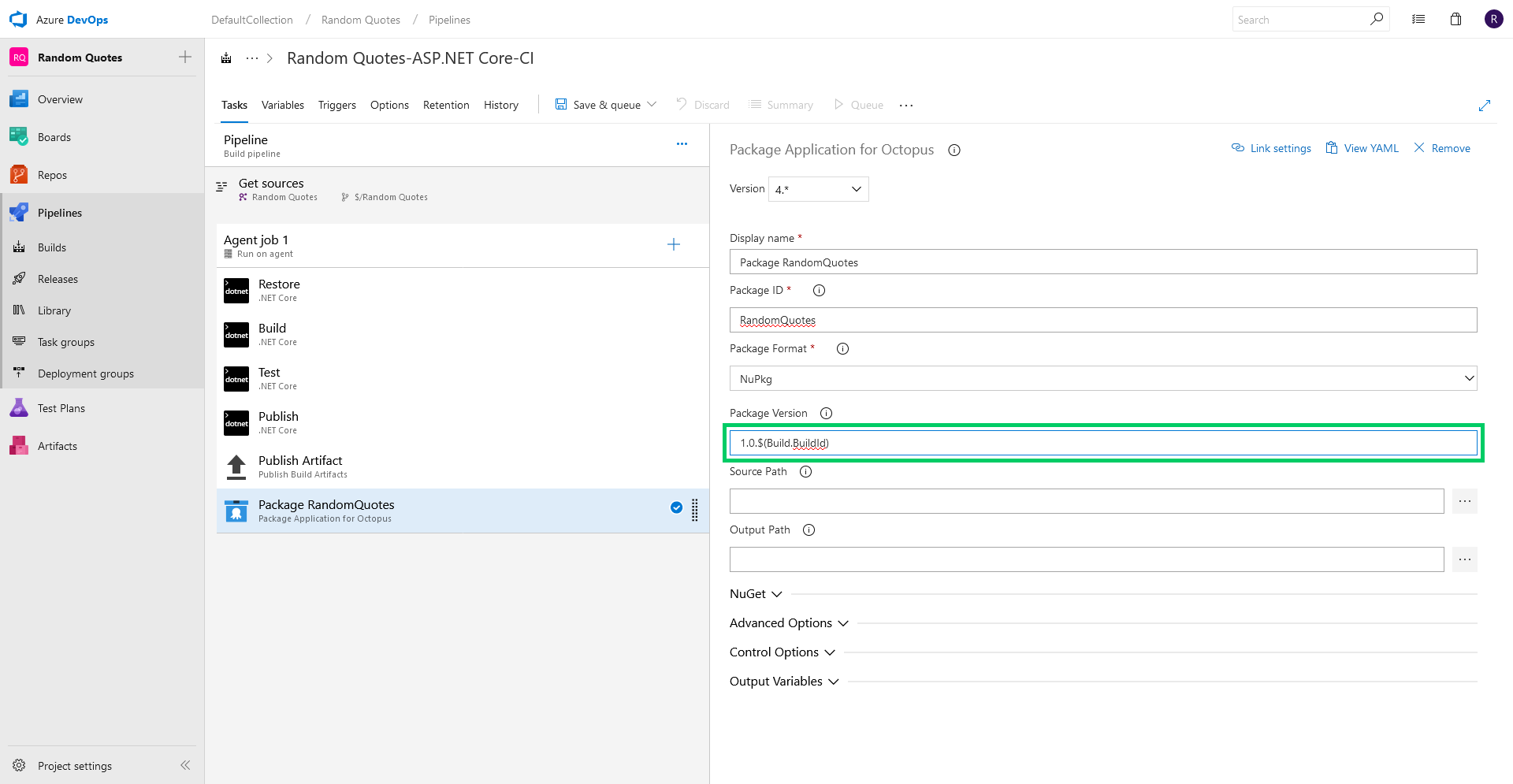Expand Output Variables section
Viewport: 1513px width, 784px height.
(x=784, y=682)
